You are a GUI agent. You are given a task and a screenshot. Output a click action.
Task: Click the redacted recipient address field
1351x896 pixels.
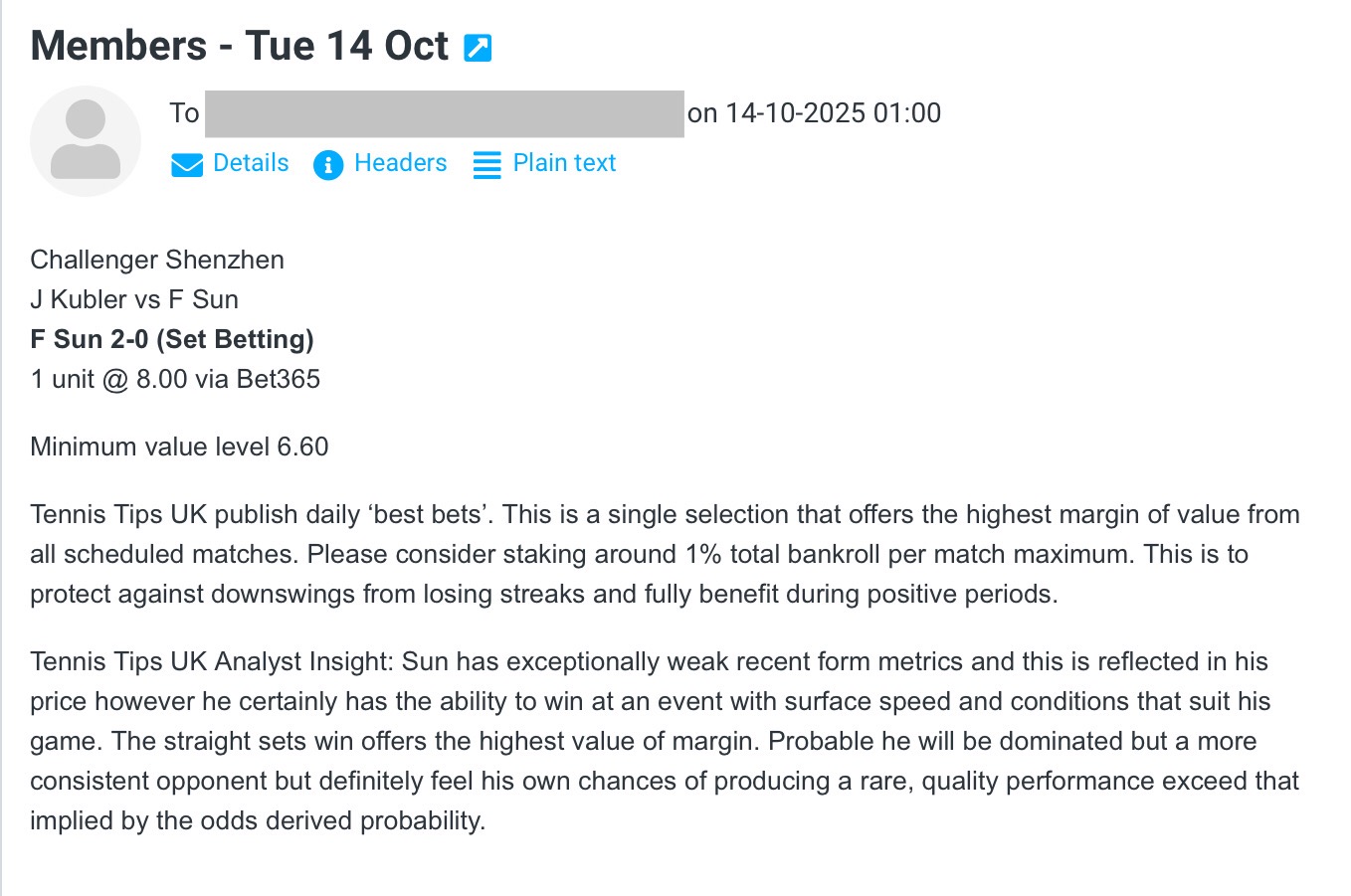tap(444, 113)
